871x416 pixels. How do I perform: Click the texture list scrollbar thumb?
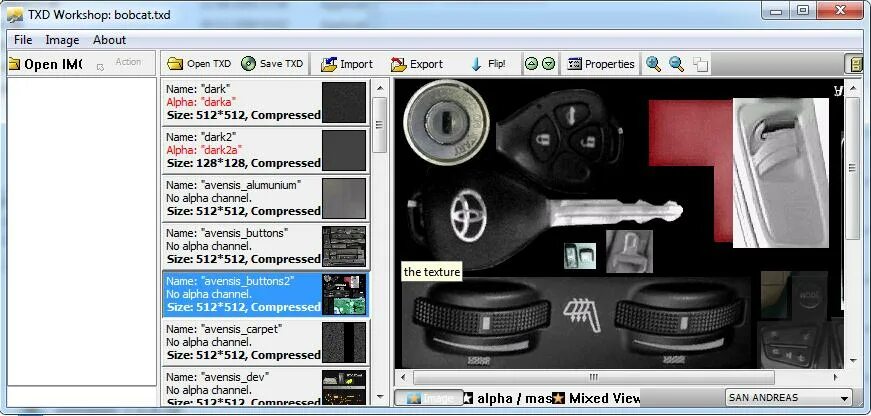click(x=380, y=125)
